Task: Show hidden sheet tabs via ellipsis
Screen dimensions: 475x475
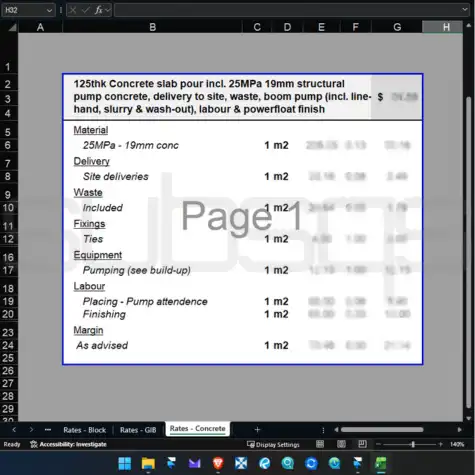Action: tap(48, 430)
